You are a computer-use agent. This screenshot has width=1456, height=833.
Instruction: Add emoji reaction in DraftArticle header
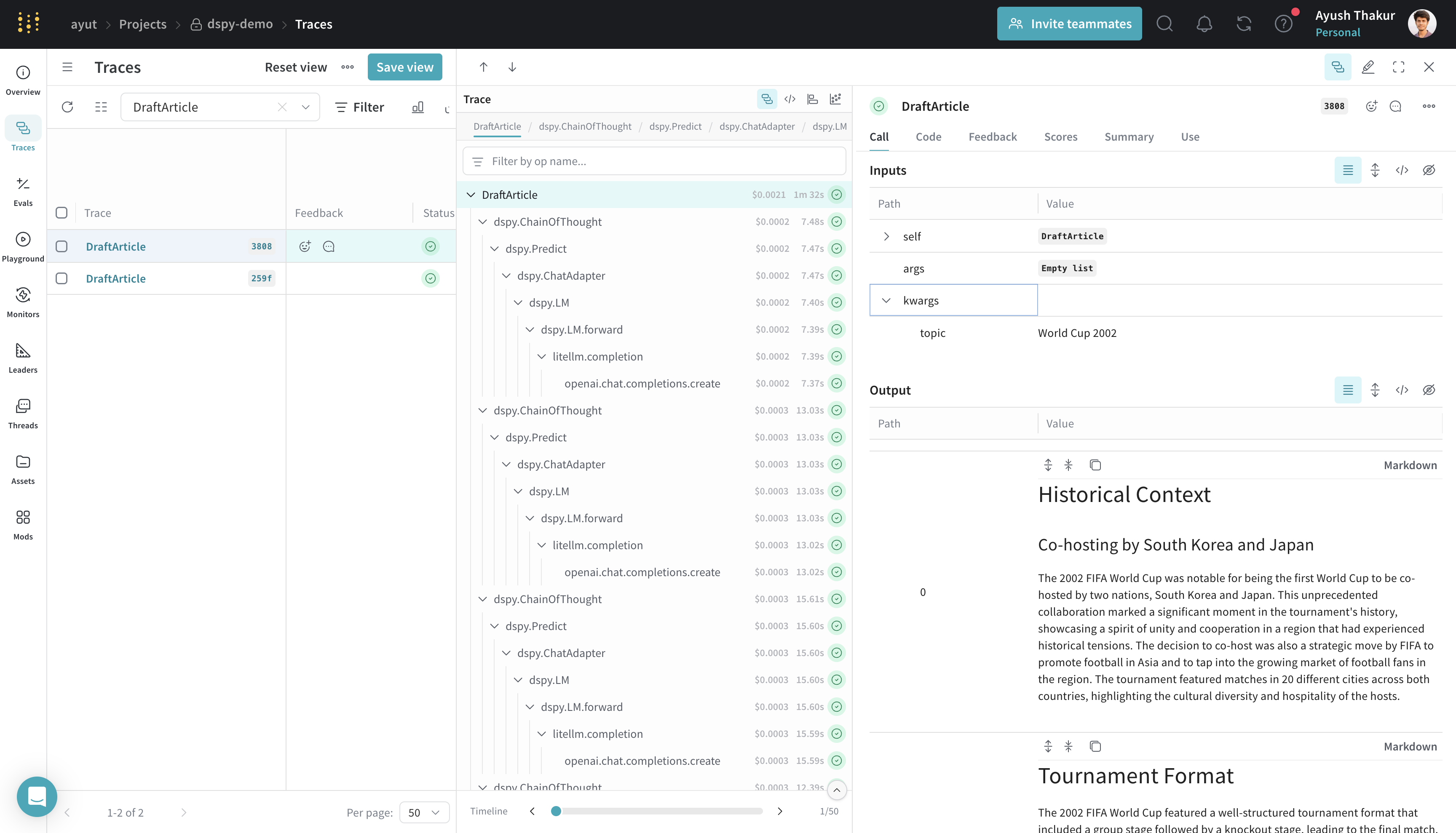coord(1371,106)
